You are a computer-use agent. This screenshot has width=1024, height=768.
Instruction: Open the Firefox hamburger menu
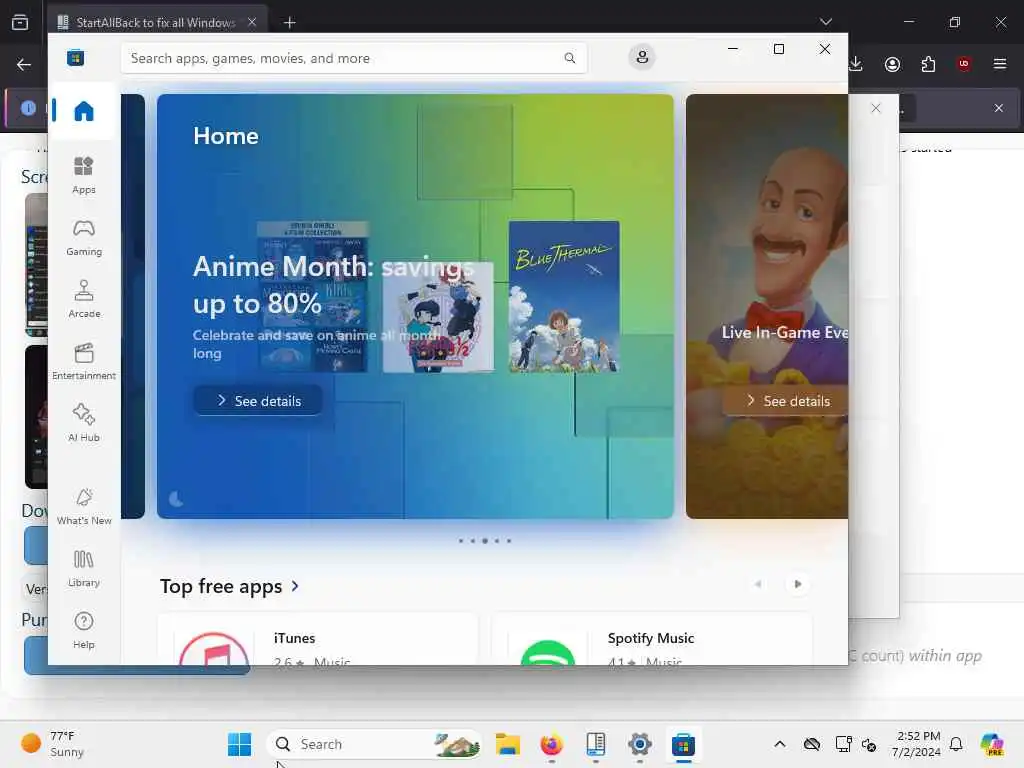pos(999,64)
